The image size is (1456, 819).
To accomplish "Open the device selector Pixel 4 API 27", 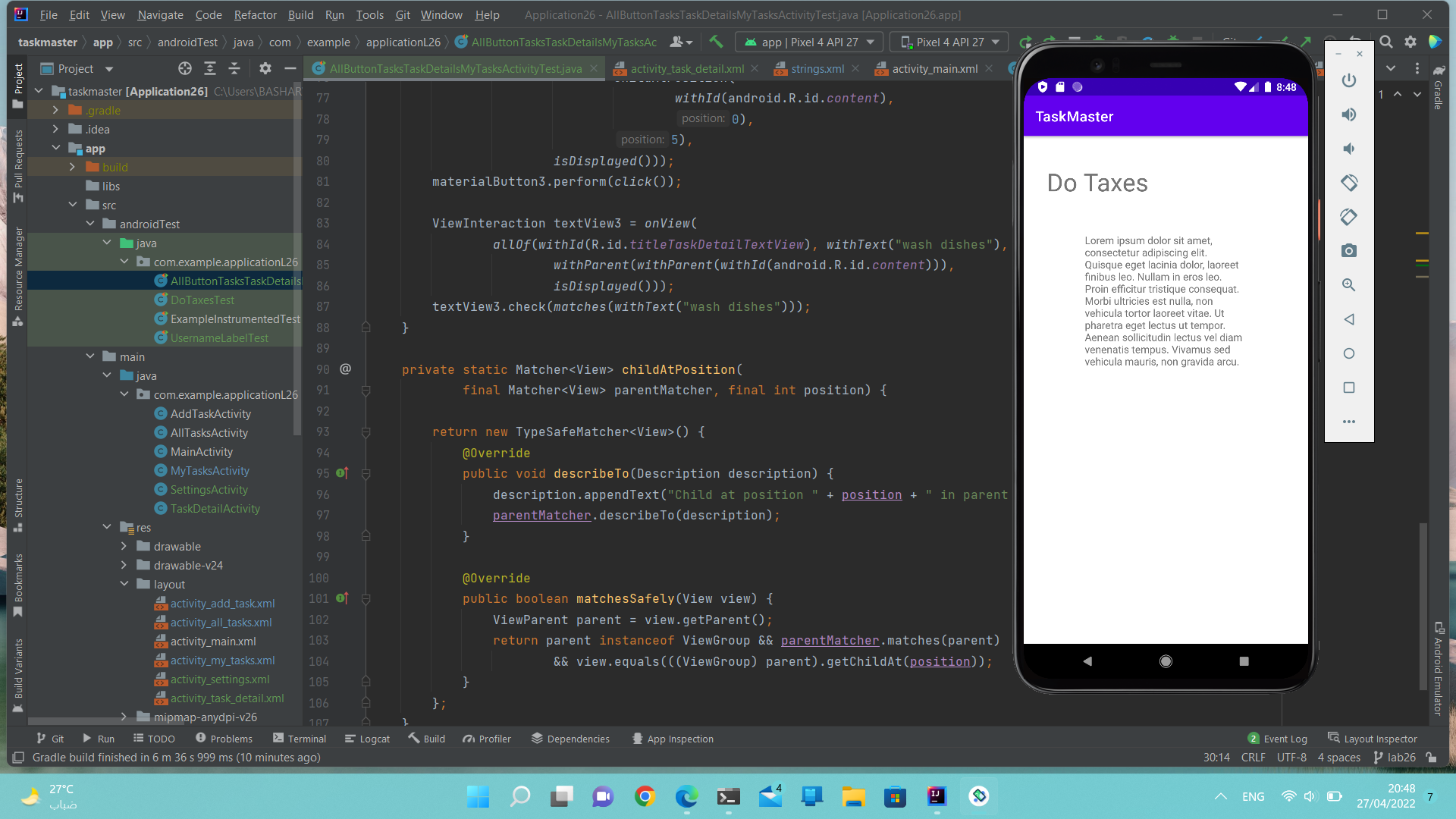I will (x=949, y=42).
